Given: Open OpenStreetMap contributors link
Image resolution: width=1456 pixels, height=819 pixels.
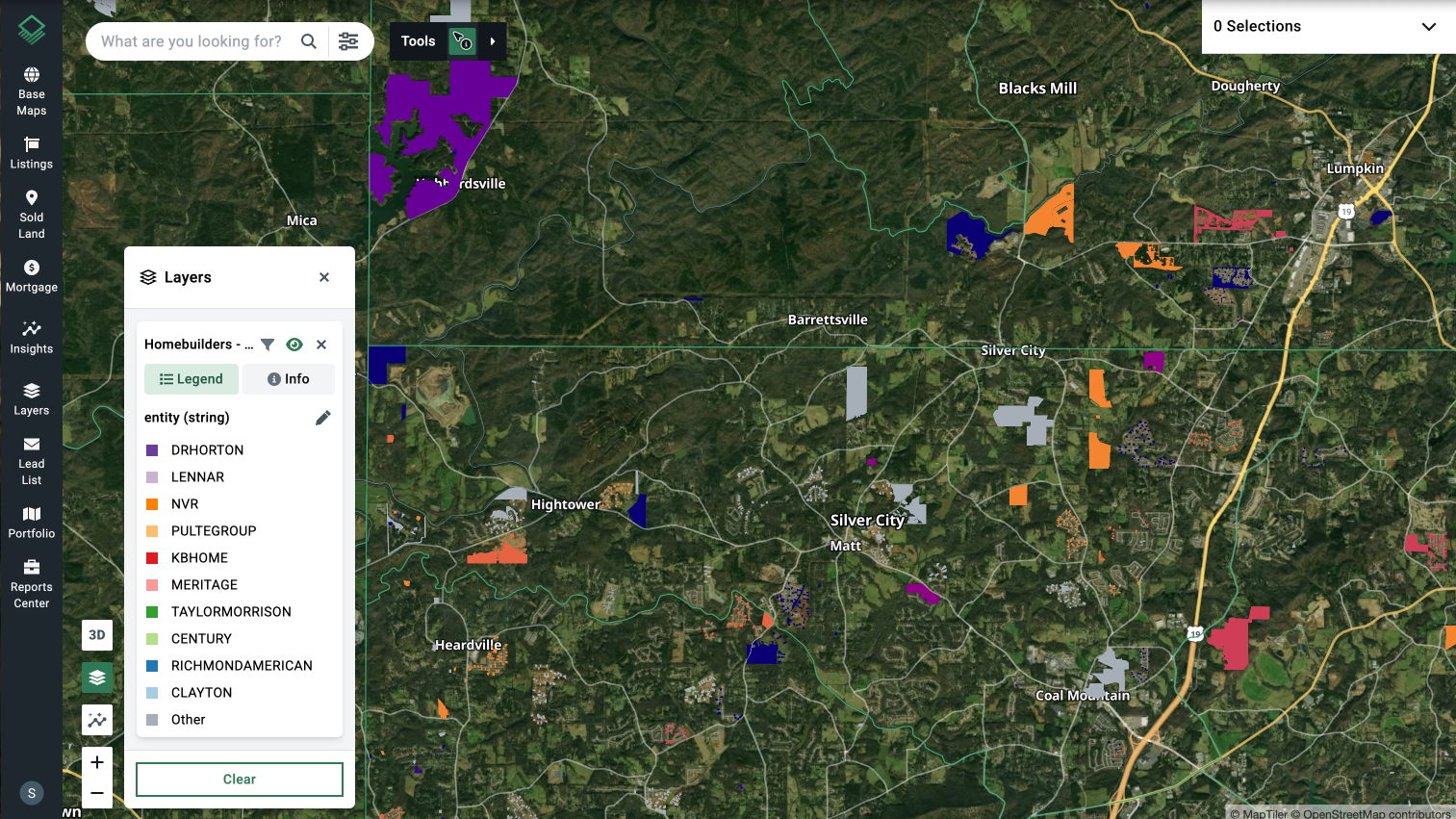Looking at the screenshot, I should click(1370, 813).
